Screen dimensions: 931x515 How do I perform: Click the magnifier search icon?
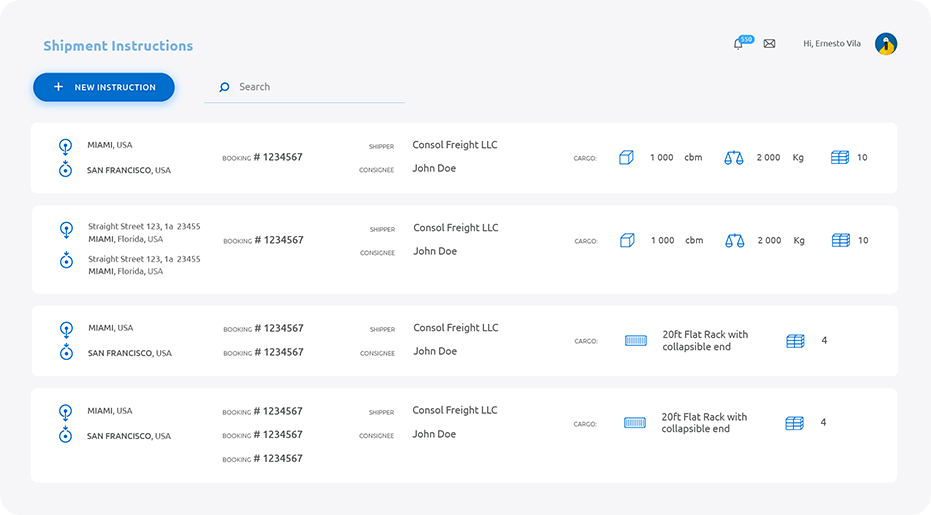tap(224, 87)
